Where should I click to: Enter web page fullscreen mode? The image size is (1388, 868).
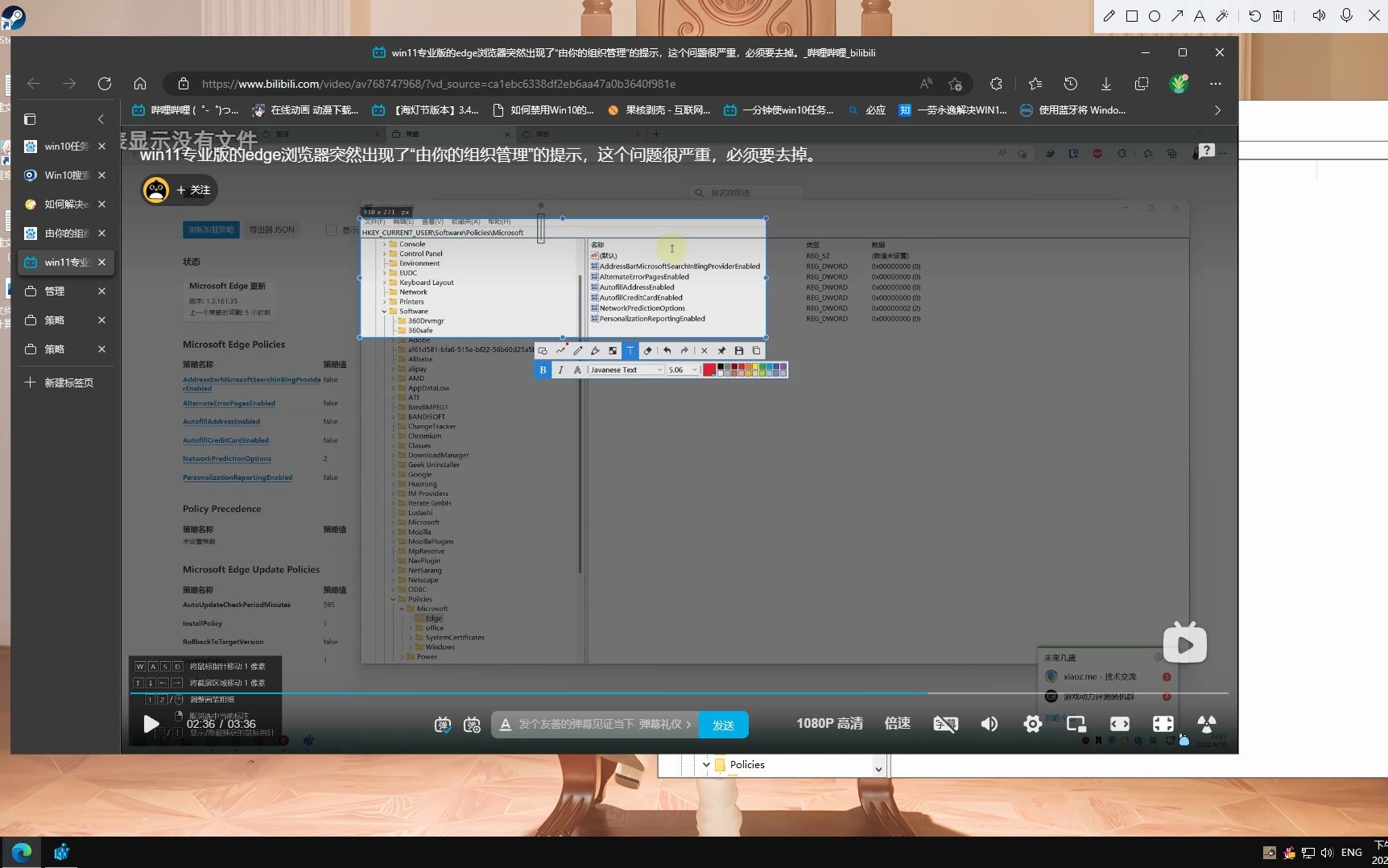[x=1163, y=724]
